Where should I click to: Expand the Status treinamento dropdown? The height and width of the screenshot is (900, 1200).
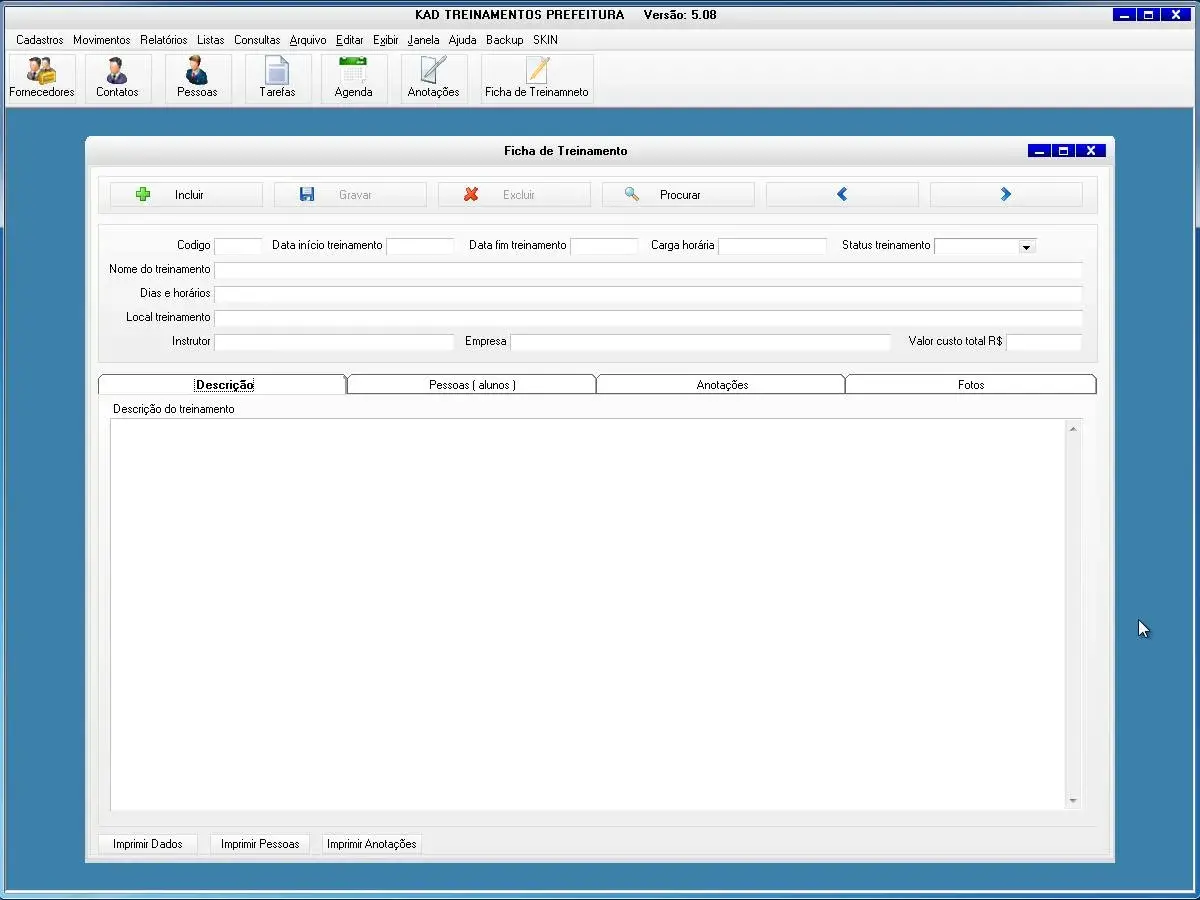(1027, 246)
